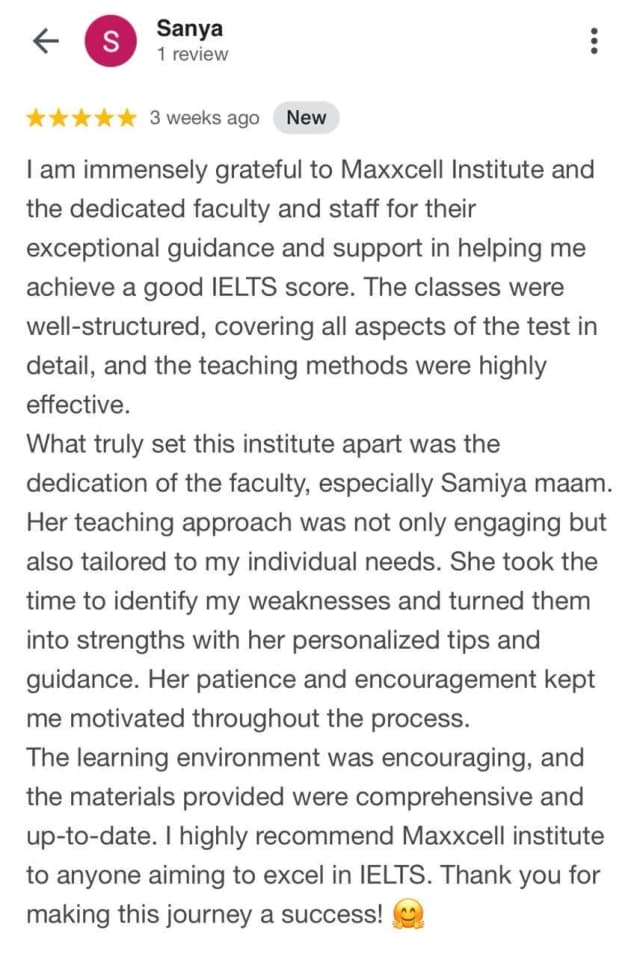640x957 pixels.
Task: Open reviewer name Sanya
Action: click(190, 28)
